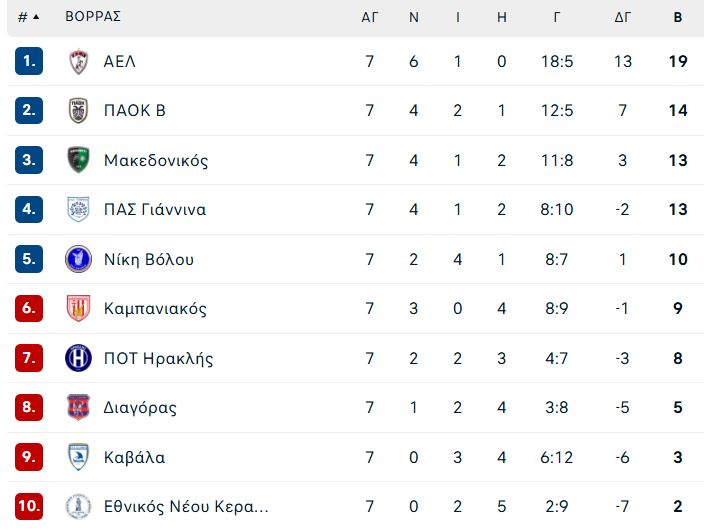Open the ΑΕΛ team name link
Viewport: 704px width, 531px height.
pos(119,61)
